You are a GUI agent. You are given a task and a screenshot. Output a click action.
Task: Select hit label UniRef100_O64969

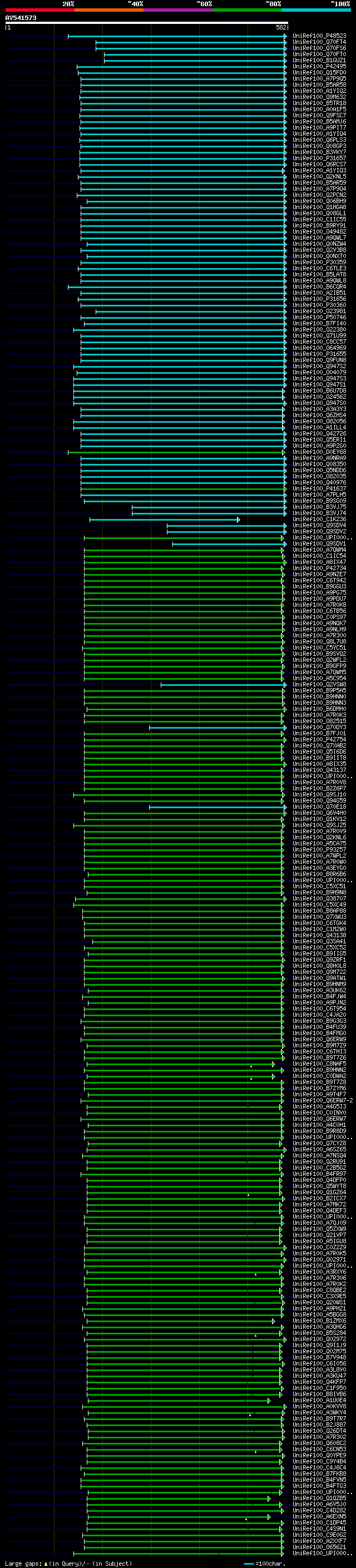[x=319, y=348]
